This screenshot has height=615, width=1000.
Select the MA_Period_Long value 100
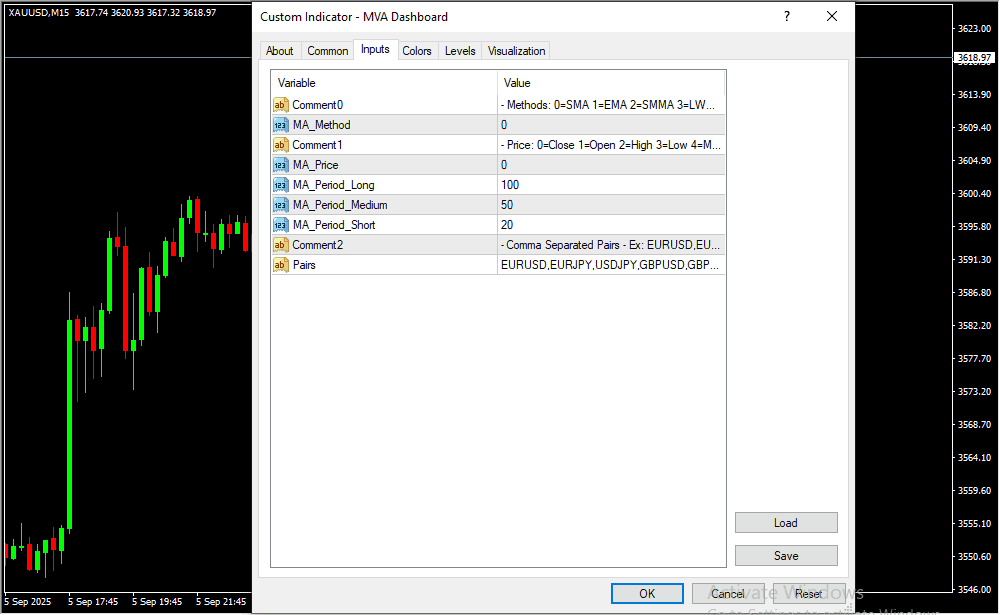(x=611, y=185)
